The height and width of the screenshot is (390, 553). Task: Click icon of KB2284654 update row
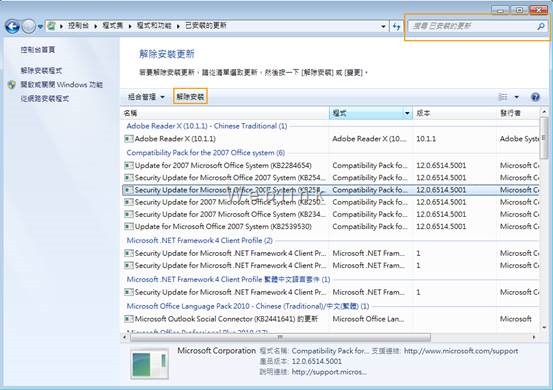[129, 165]
